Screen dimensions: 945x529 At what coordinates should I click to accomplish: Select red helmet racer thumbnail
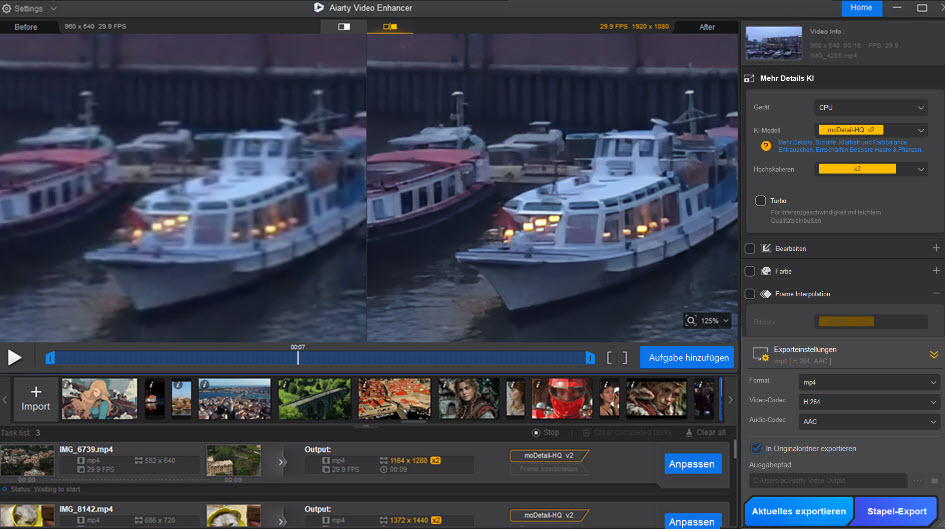[x=562, y=398]
